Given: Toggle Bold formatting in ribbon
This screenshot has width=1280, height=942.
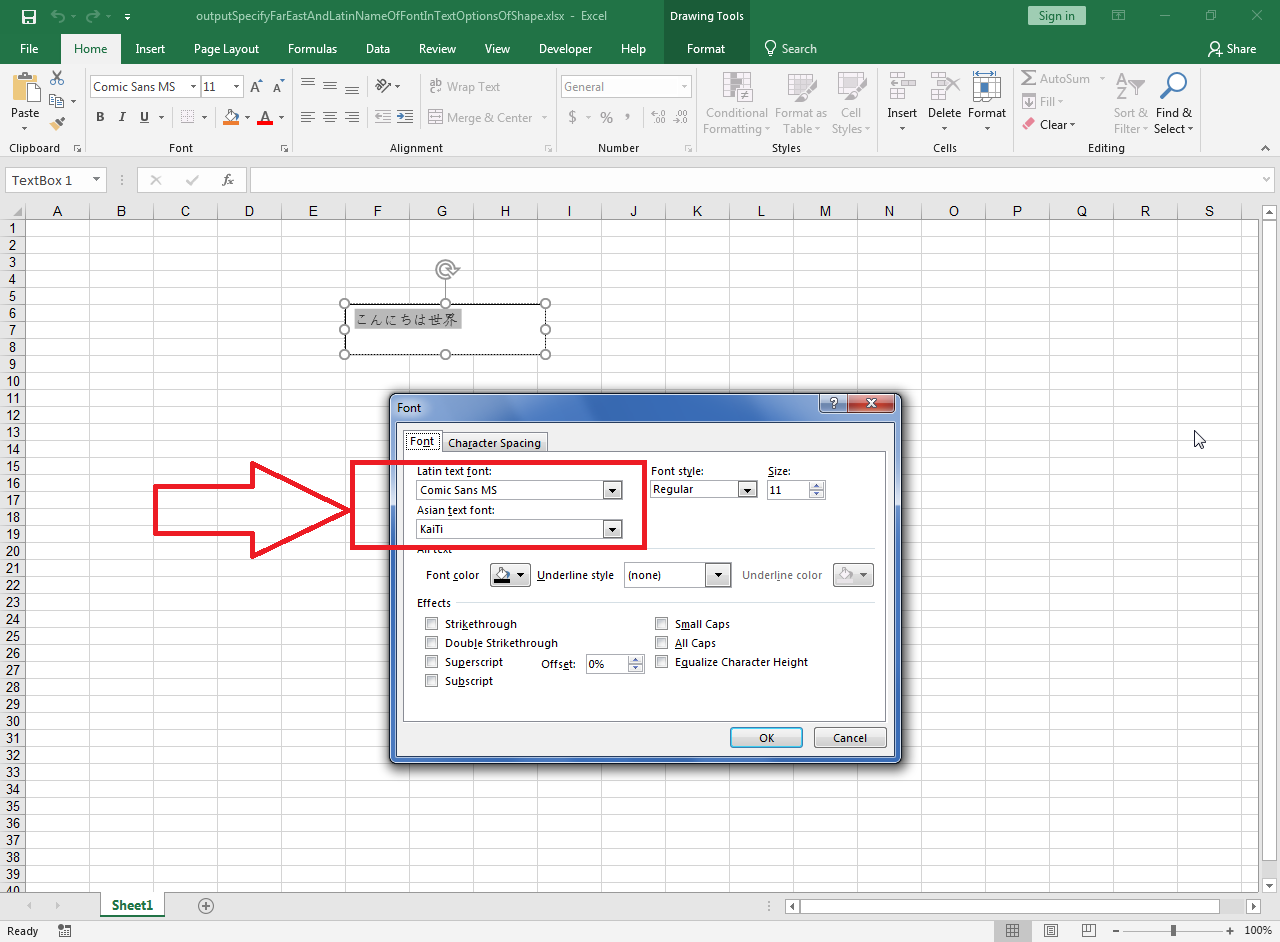Looking at the screenshot, I should click(100, 118).
